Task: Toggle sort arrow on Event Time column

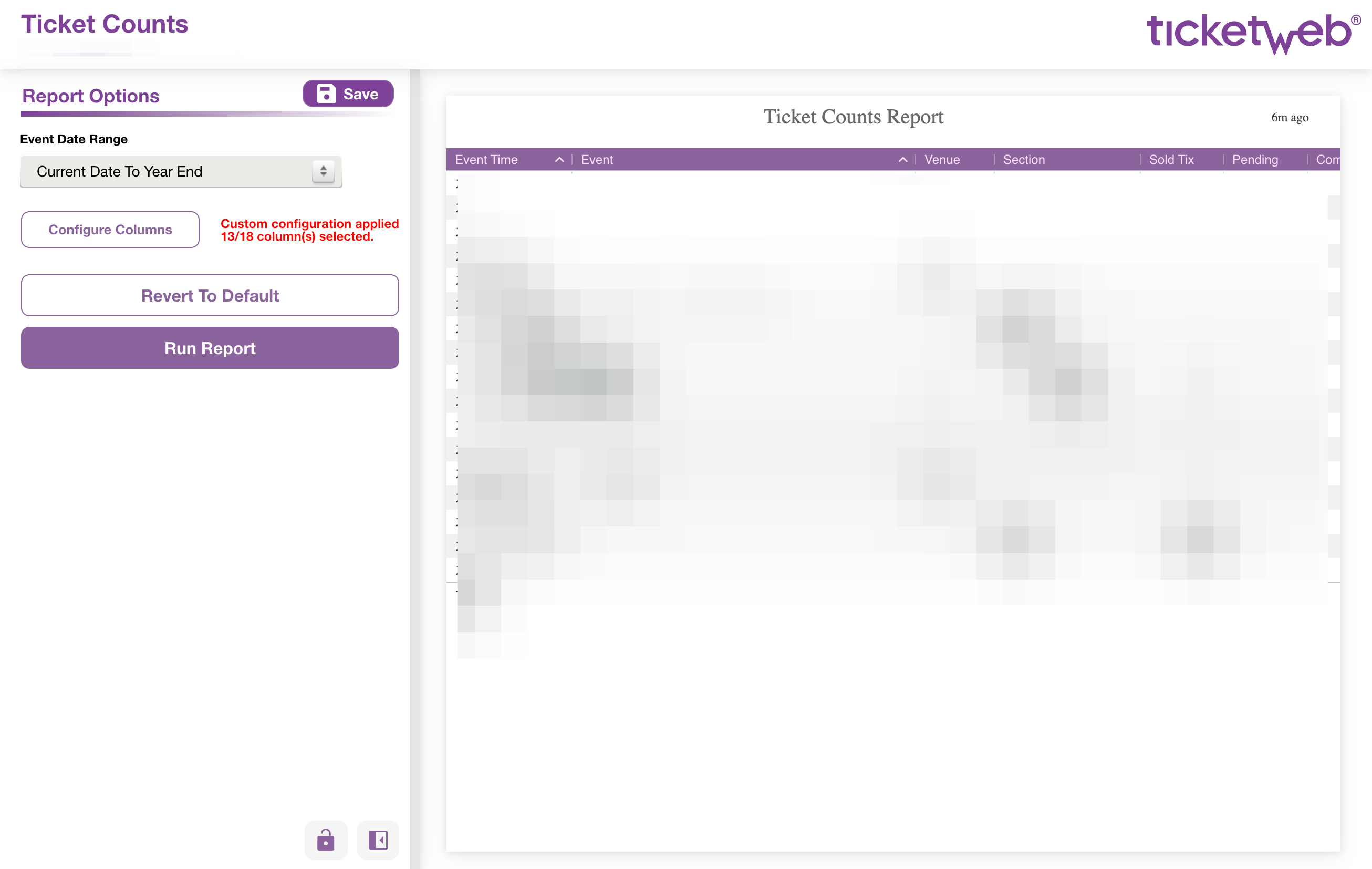Action: click(559, 160)
